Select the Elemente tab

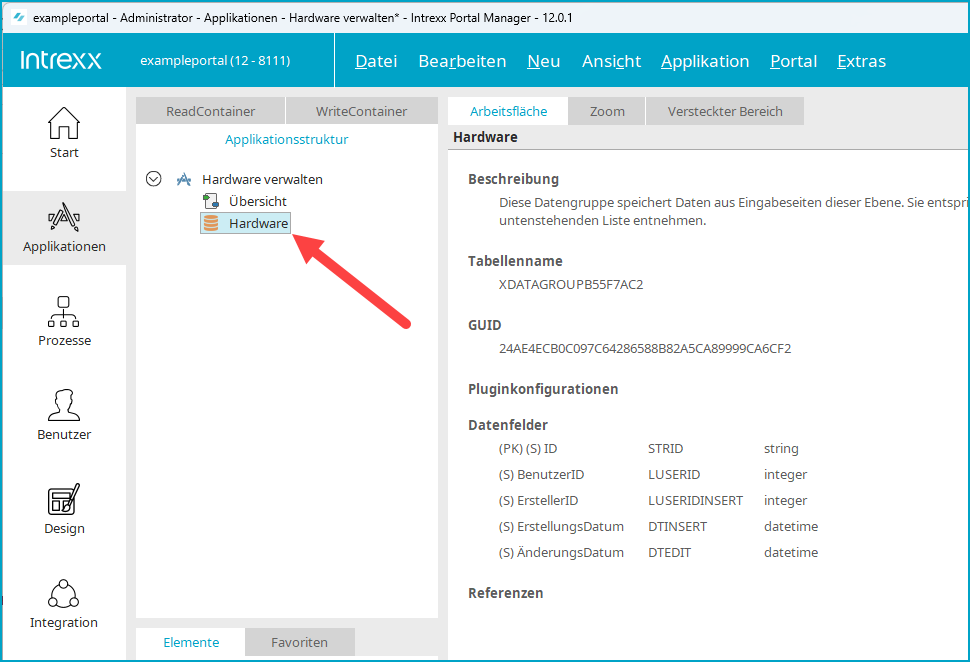point(191,642)
